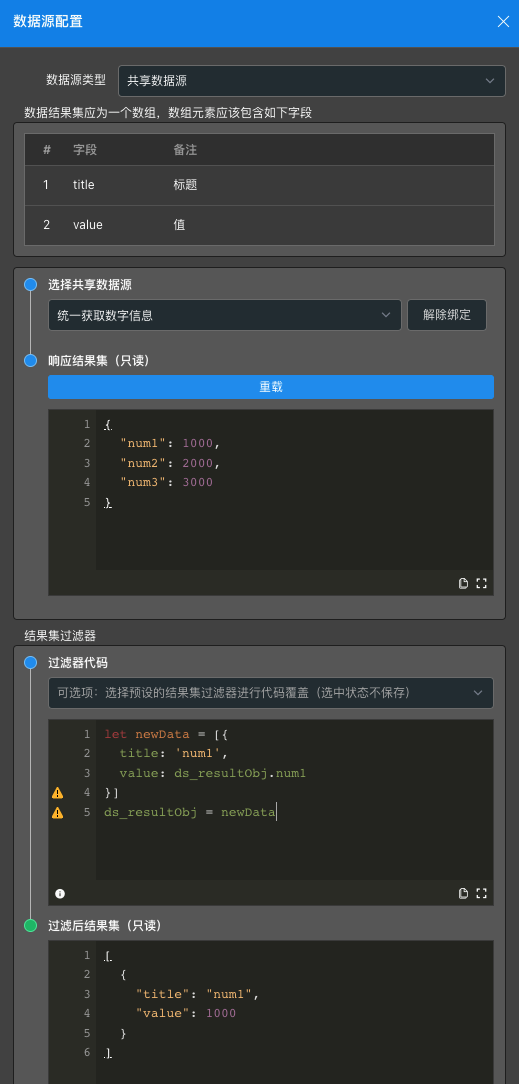Click the info icon below filter code
519x1084 pixels.
(60, 894)
